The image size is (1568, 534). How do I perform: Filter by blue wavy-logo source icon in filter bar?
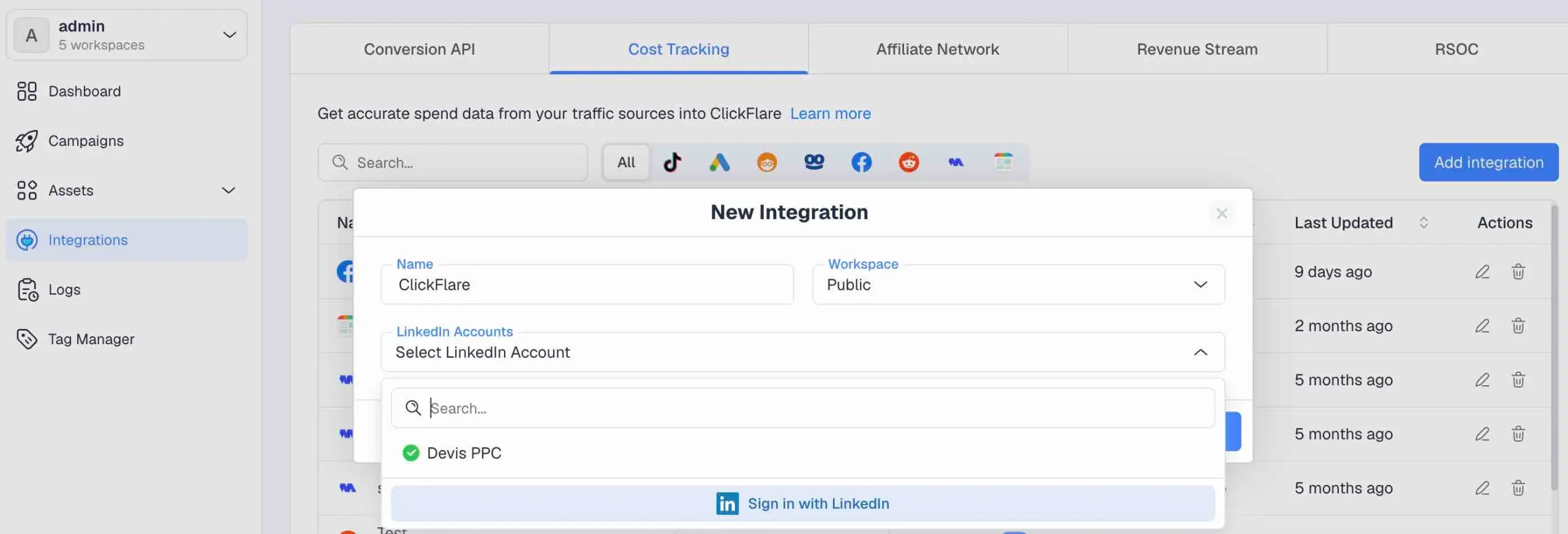[956, 162]
